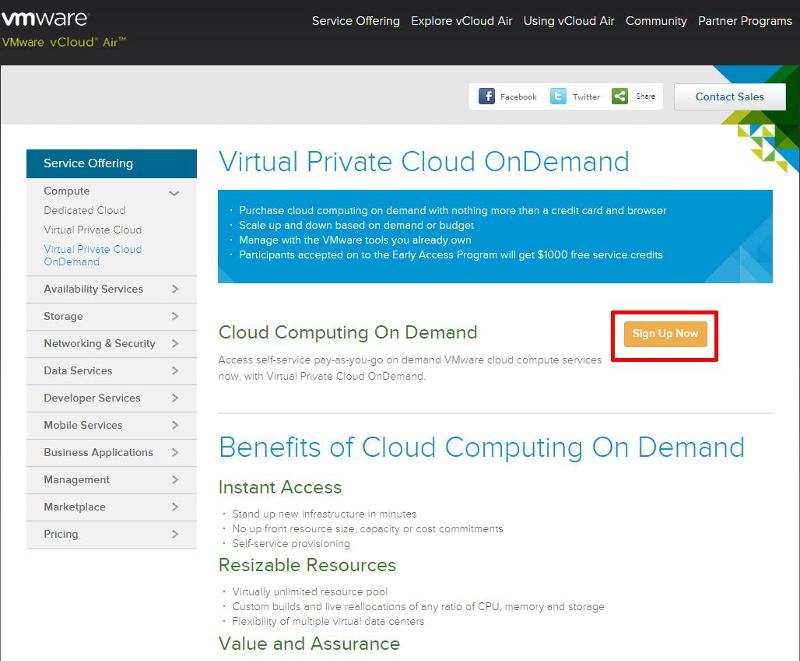Click Benefits of Cloud Computing heading
800x661 pixels.
click(481, 448)
